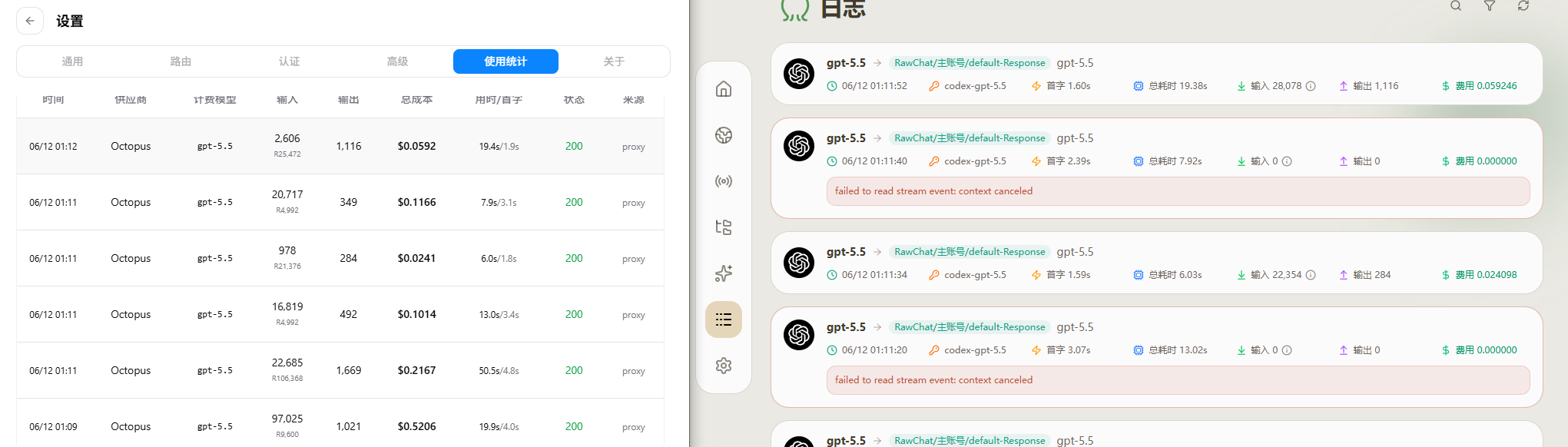Click the error message in the 01:11:20 log
The width and height of the screenshot is (1568, 447).
click(1178, 380)
